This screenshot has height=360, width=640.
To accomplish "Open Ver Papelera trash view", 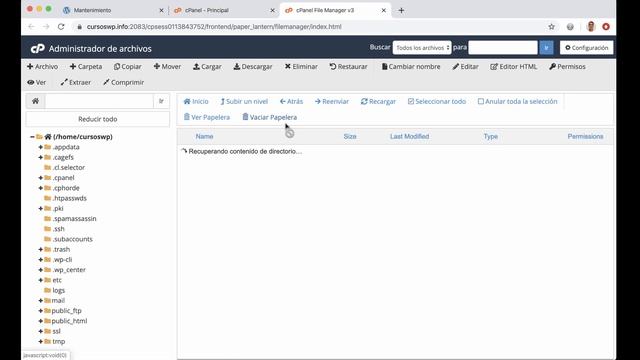I will [207, 117].
